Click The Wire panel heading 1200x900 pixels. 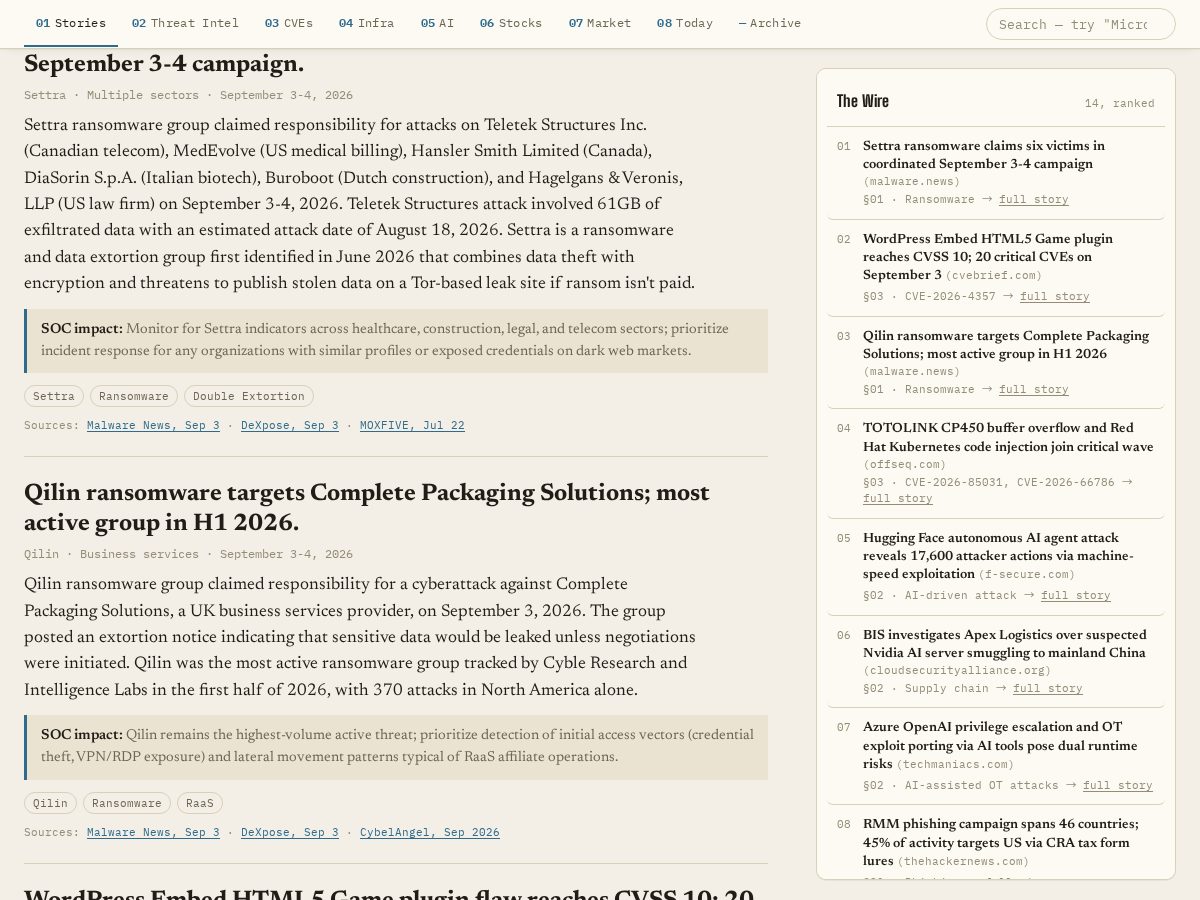click(x=862, y=101)
